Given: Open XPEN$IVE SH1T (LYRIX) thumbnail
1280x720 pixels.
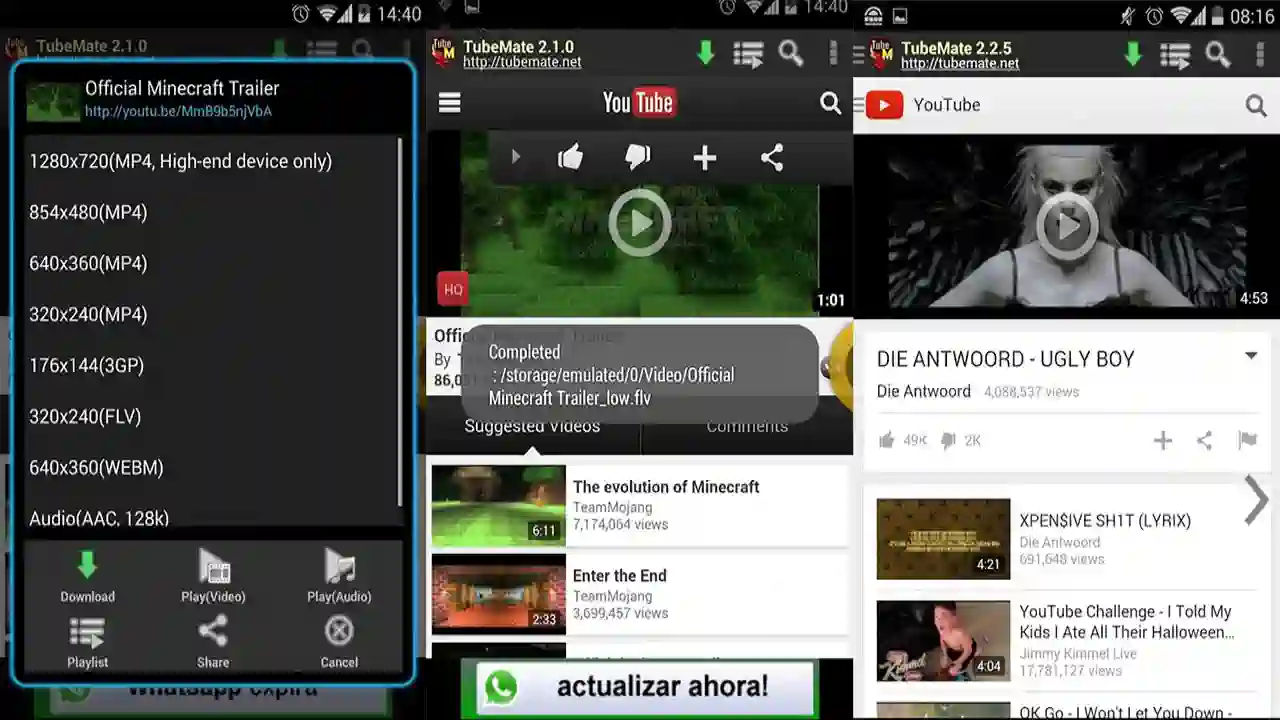Looking at the screenshot, I should [943, 539].
